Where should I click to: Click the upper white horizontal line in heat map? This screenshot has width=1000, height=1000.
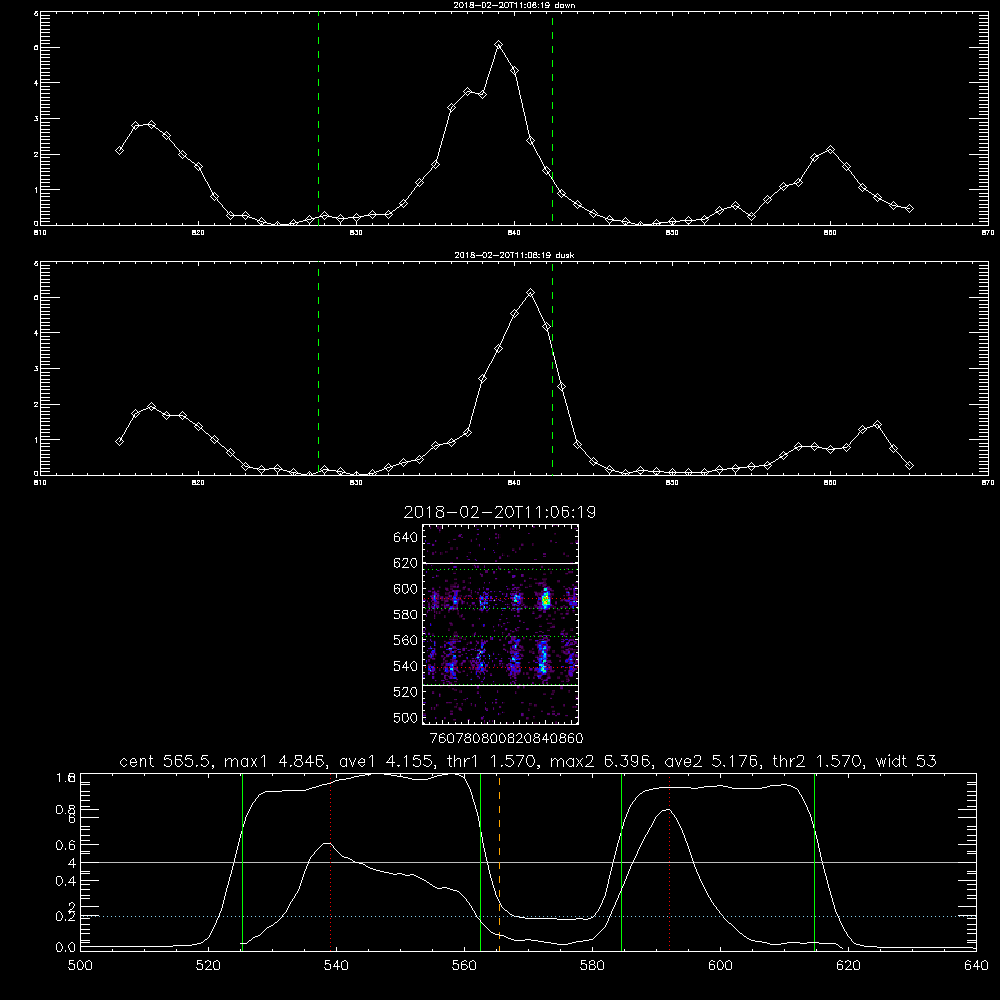click(501, 563)
